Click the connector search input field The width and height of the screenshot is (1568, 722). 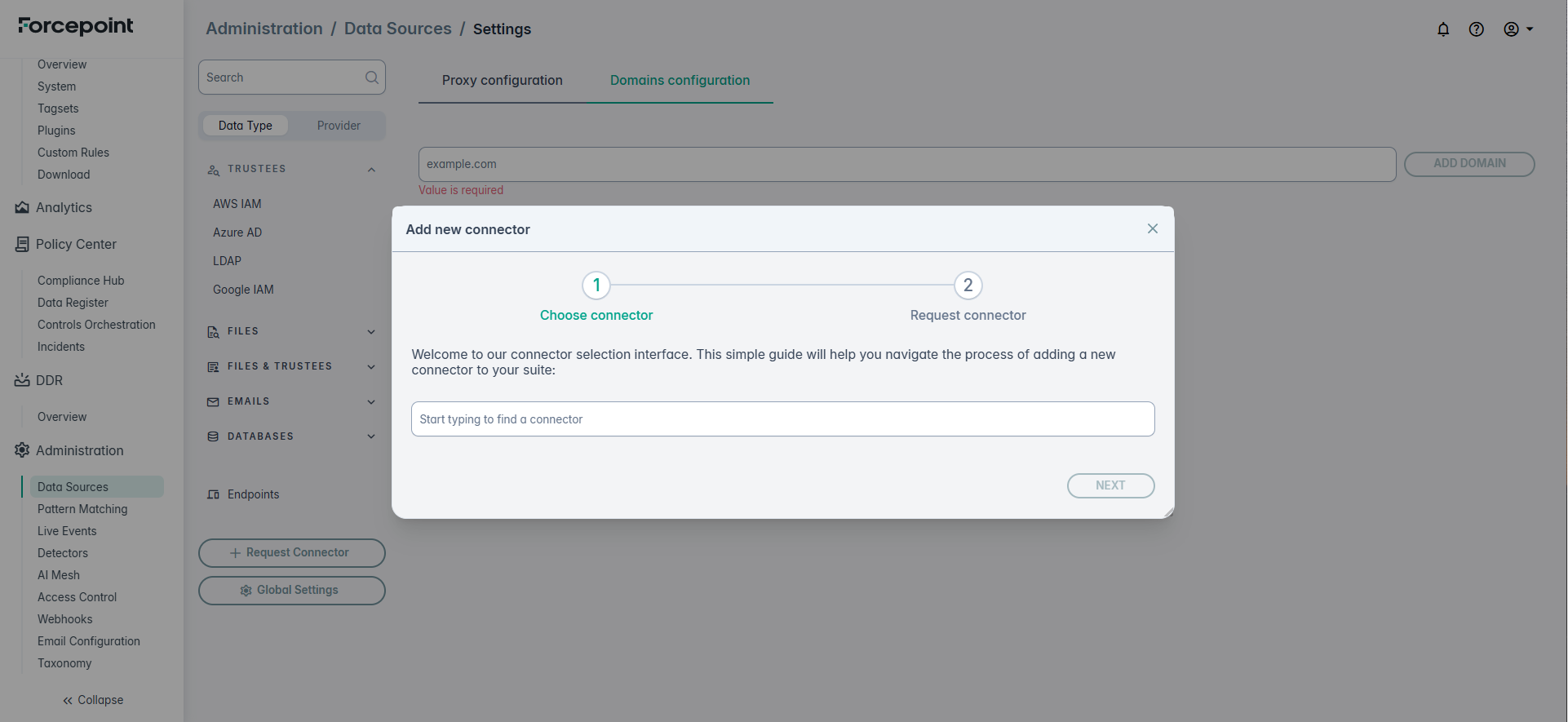782,419
